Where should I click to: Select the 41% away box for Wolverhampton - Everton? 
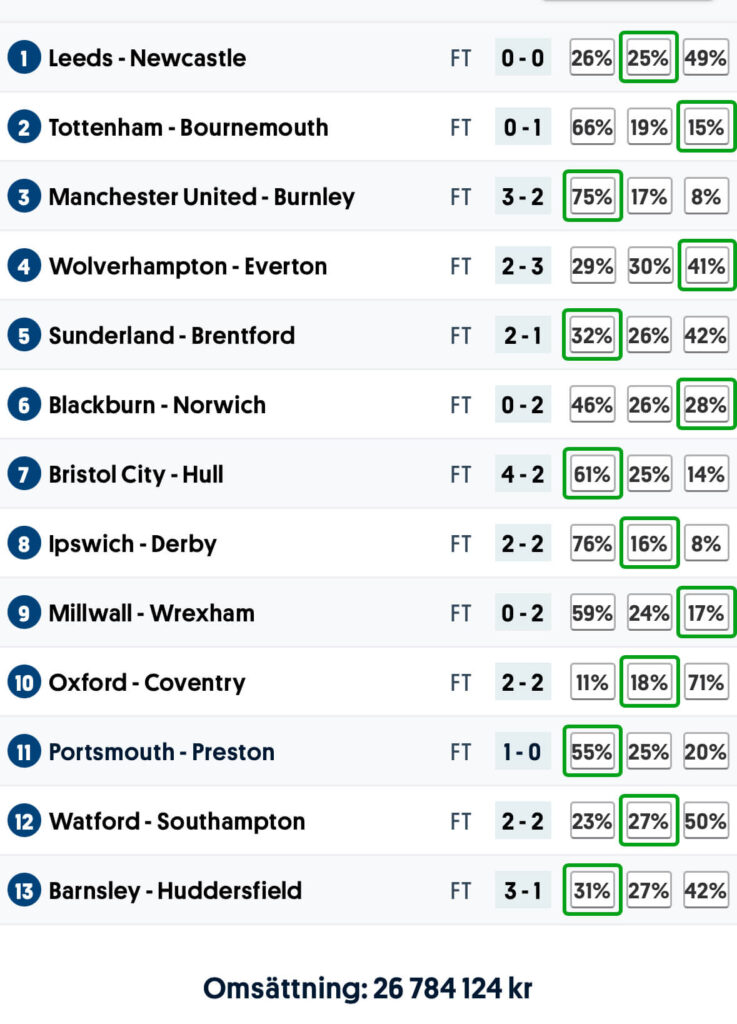click(705, 267)
